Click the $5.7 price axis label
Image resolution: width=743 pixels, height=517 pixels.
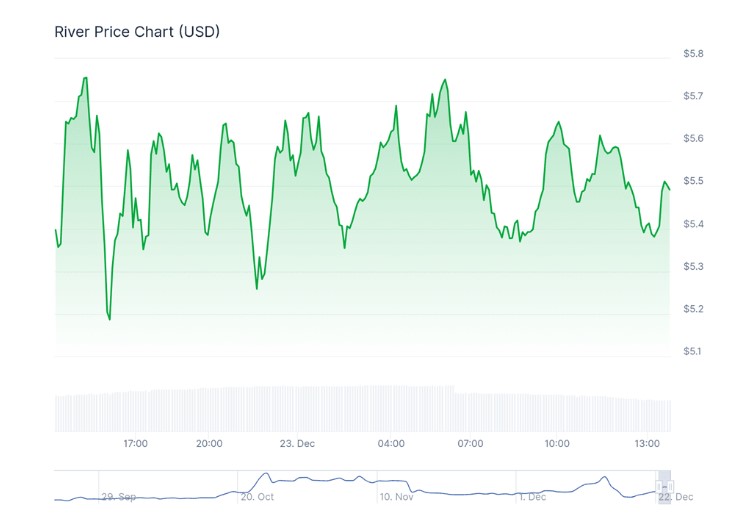(x=692, y=96)
